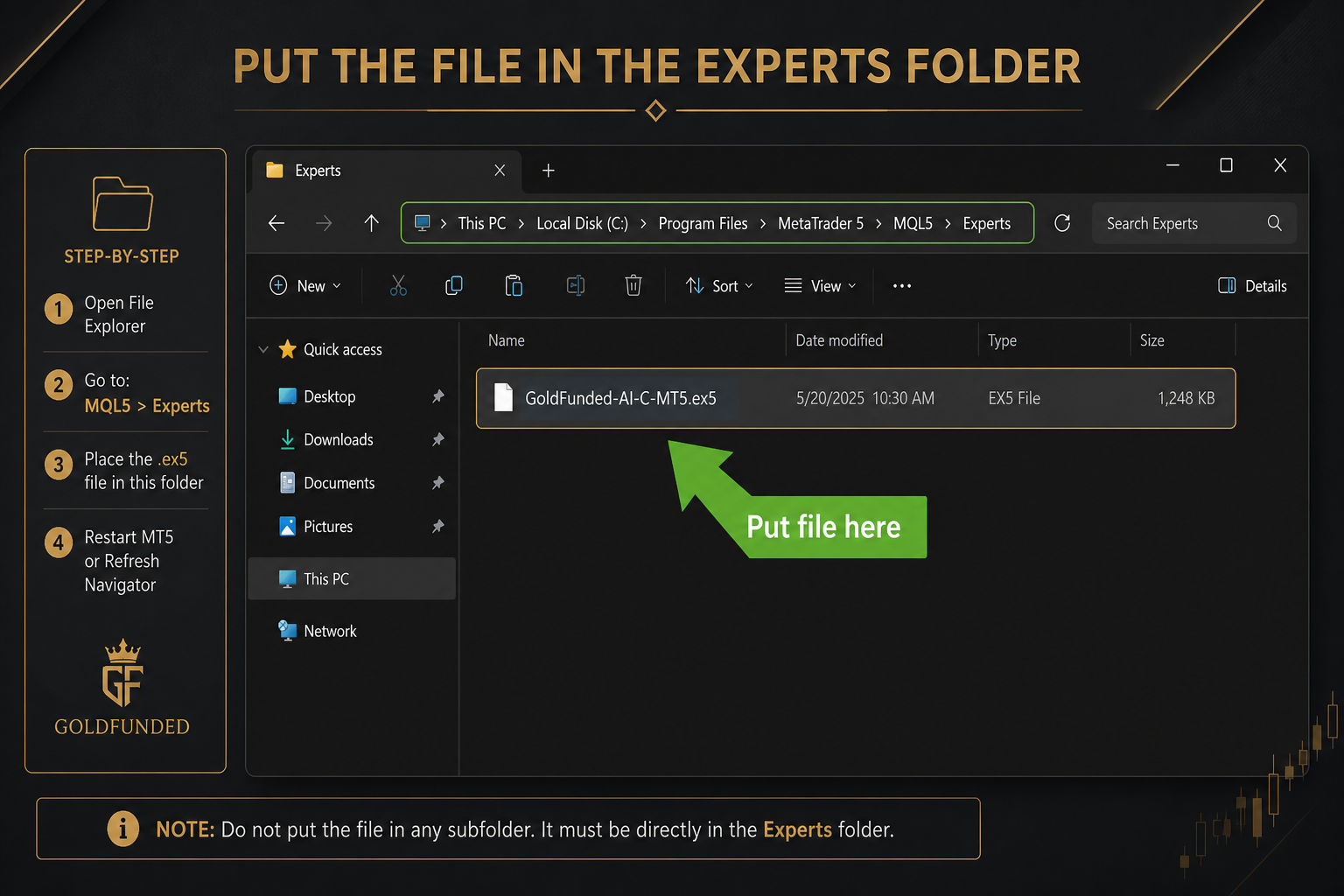Open Desktop in the sidebar
Viewport: 1344px width, 896px height.
click(x=330, y=396)
